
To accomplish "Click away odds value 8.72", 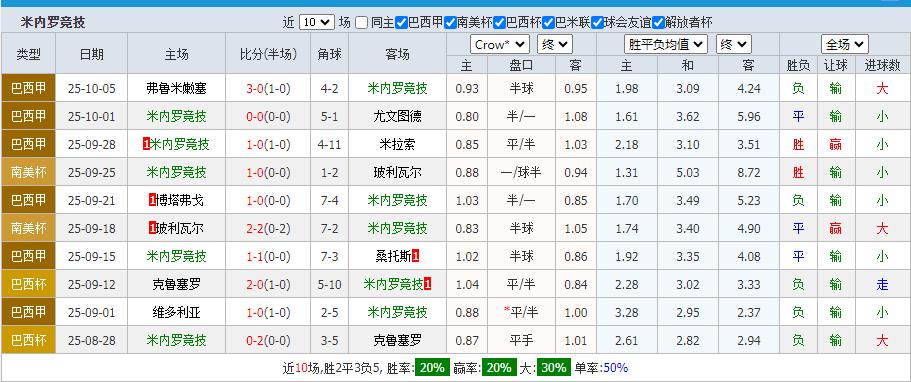I will coord(748,173).
